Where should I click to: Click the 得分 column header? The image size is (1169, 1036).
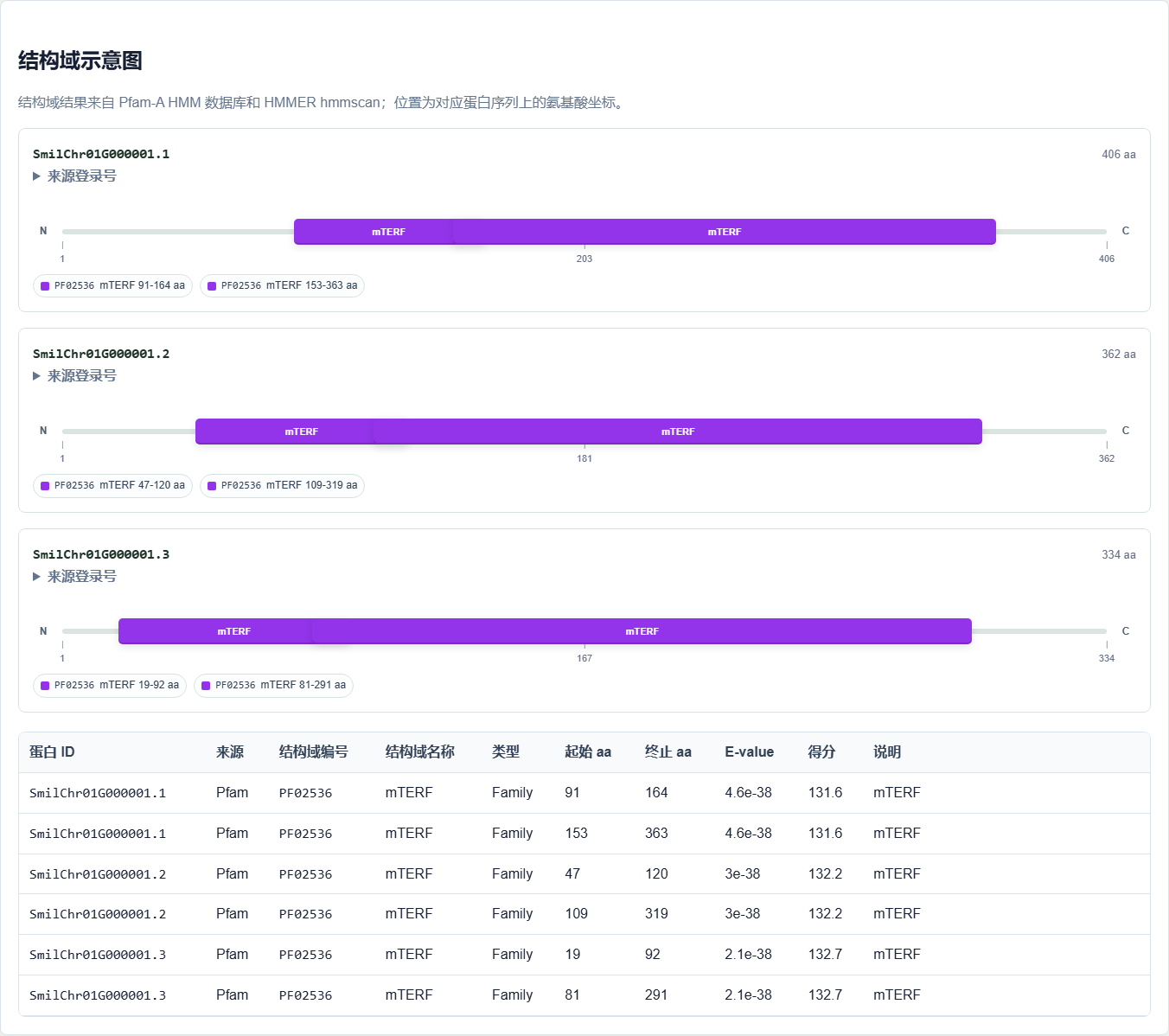[821, 752]
